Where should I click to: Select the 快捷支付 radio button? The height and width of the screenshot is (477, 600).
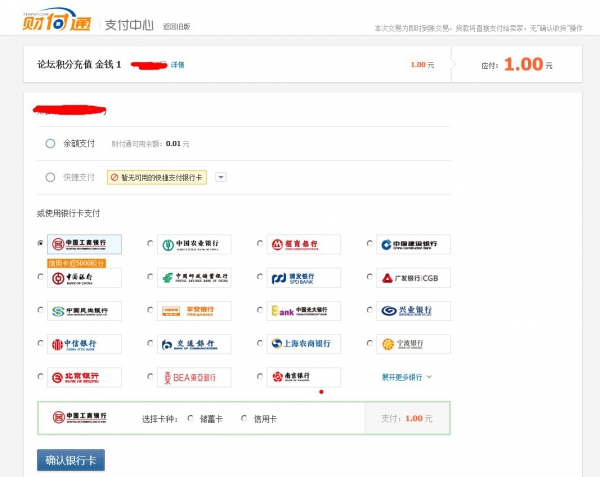pos(50,177)
